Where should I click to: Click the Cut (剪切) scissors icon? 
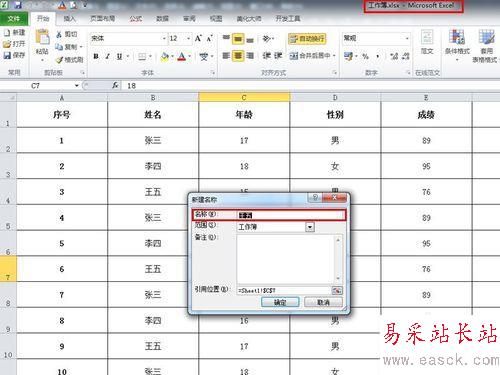(x=59, y=34)
